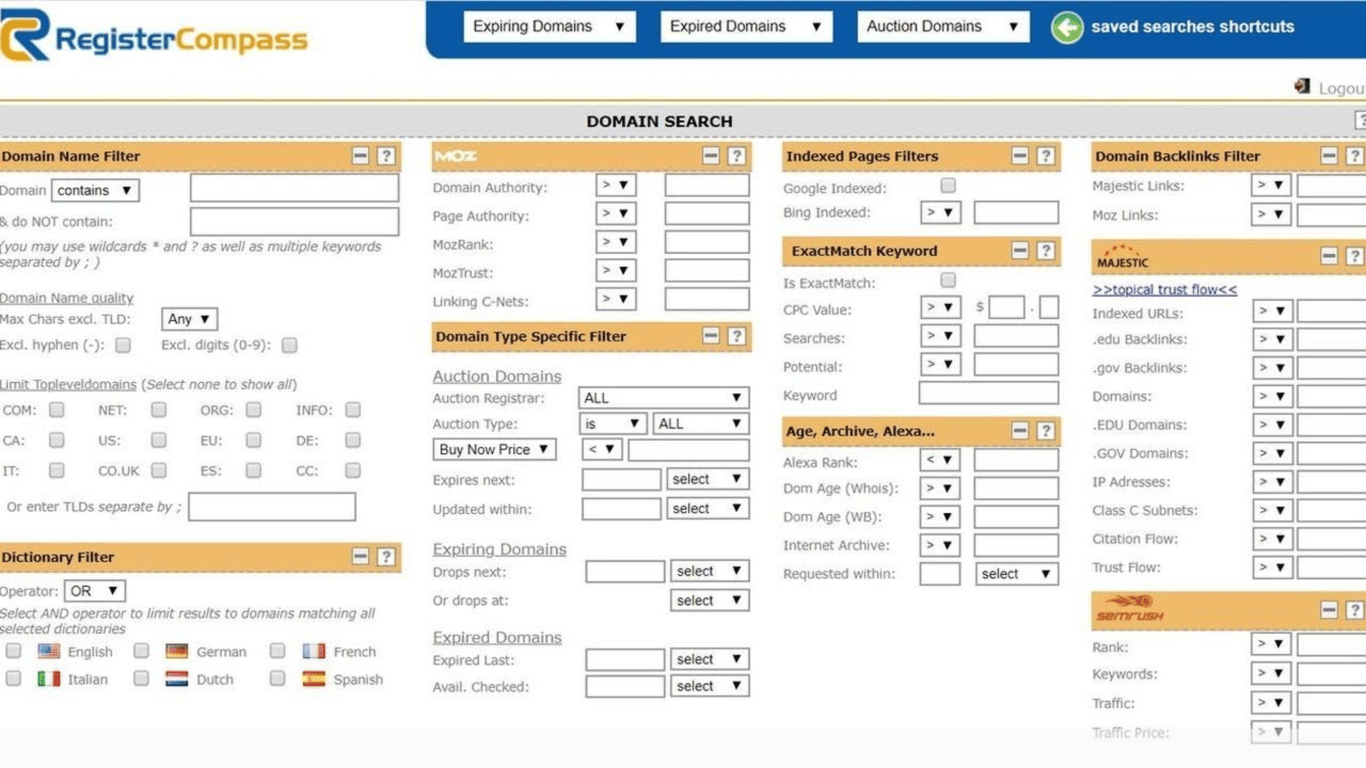Viewport: 1366px width, 768px height.
Task: Click the Dutch flag icon
Action: tap(177, 679)
